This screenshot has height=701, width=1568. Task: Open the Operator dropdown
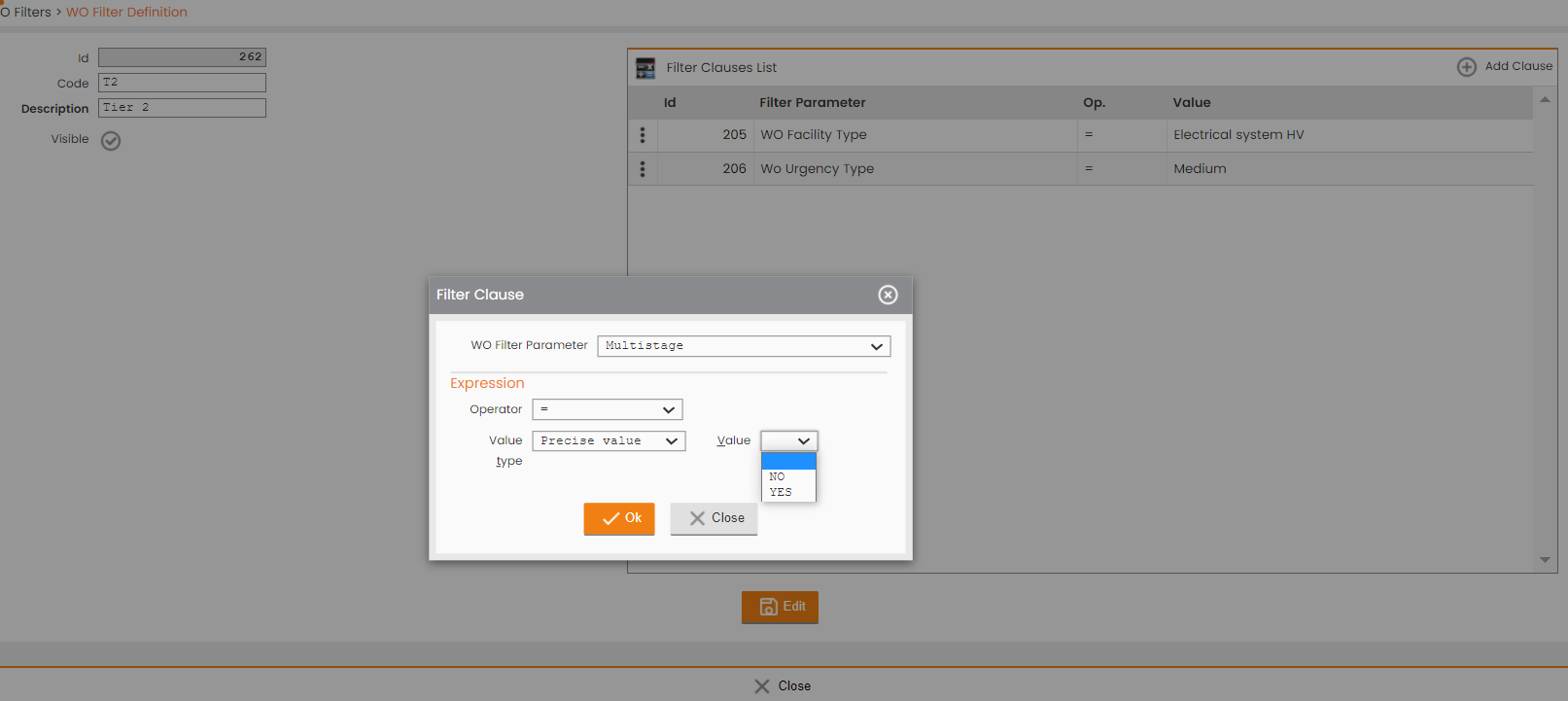[608, 409]
